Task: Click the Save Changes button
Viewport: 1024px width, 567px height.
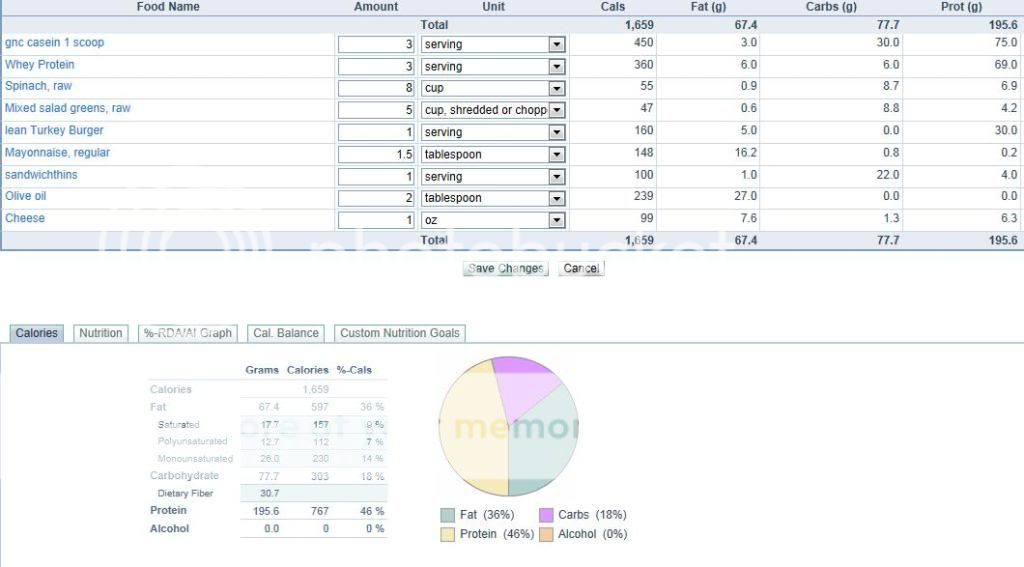Action: 505,268
